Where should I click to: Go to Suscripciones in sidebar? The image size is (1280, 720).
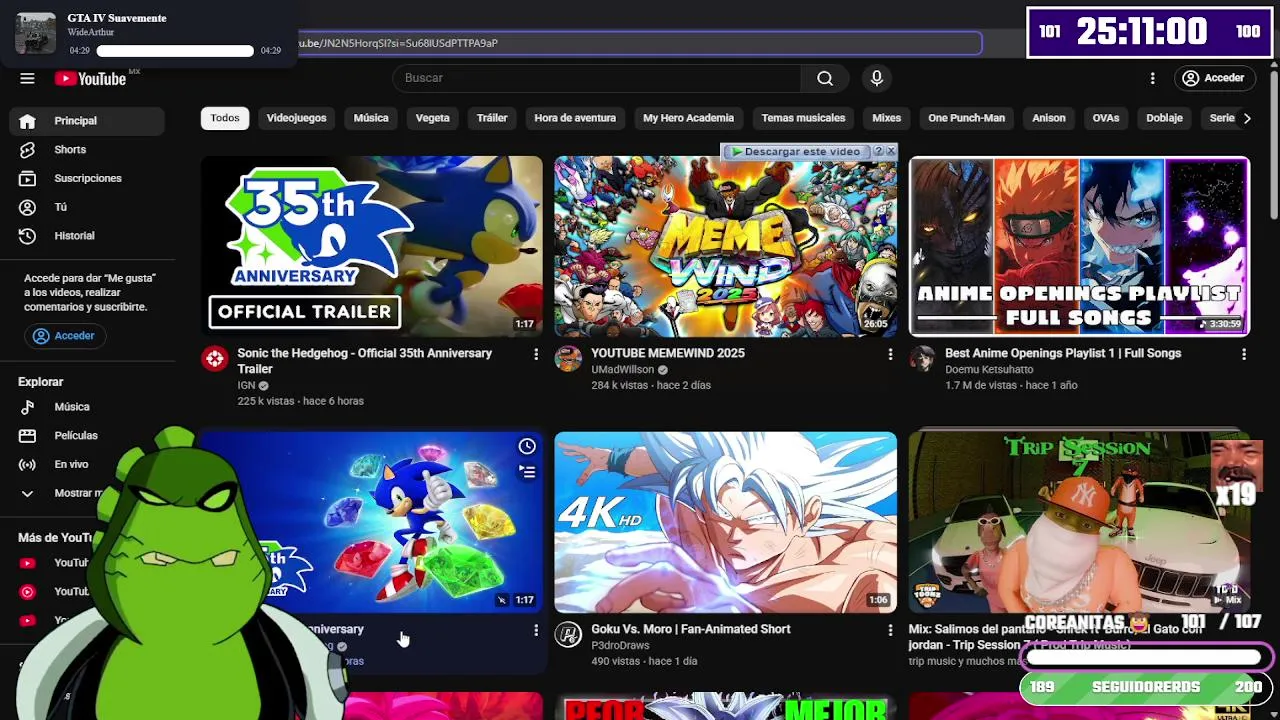click(87, 178)
